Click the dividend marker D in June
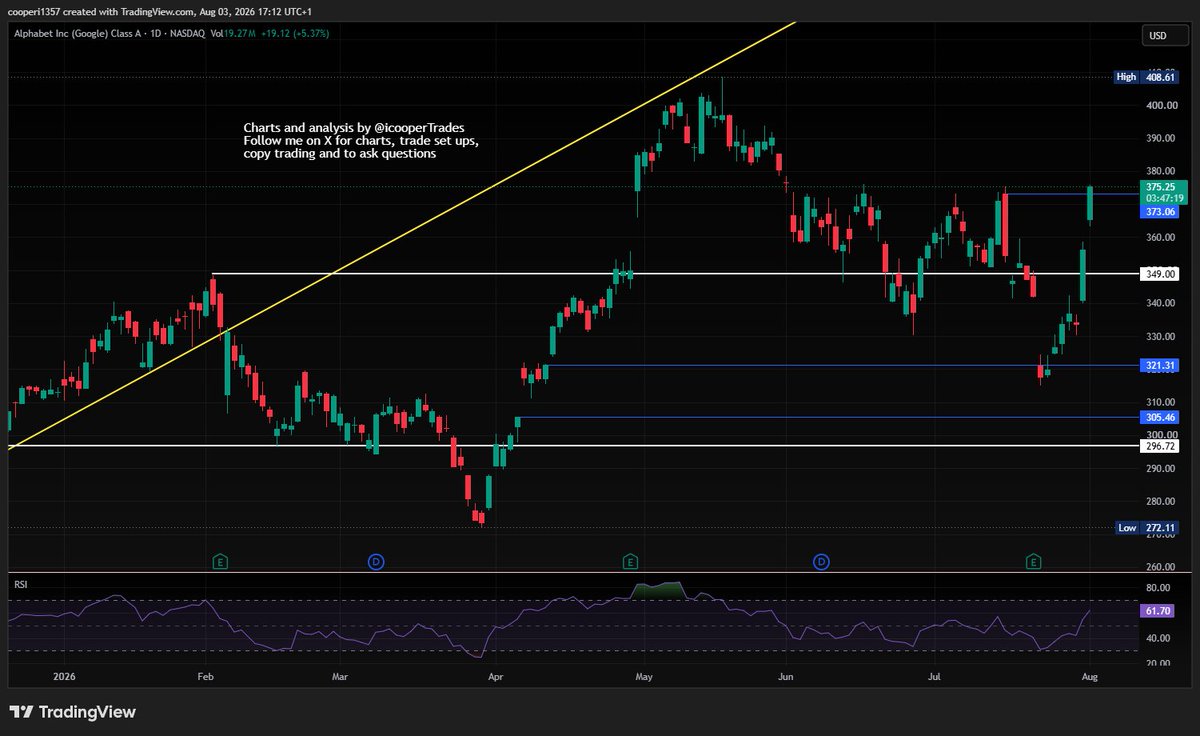 [822, 562]
